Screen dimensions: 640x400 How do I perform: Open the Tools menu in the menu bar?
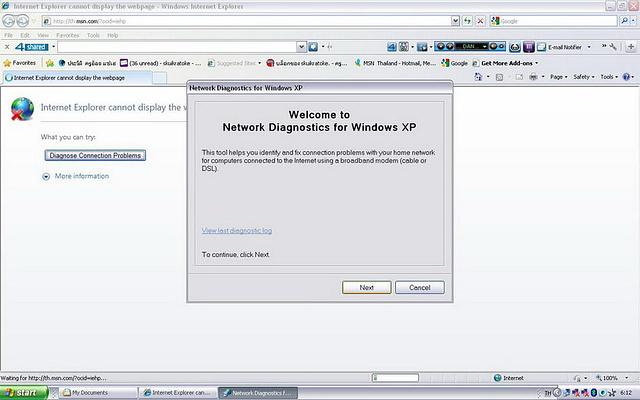point(93,35)
